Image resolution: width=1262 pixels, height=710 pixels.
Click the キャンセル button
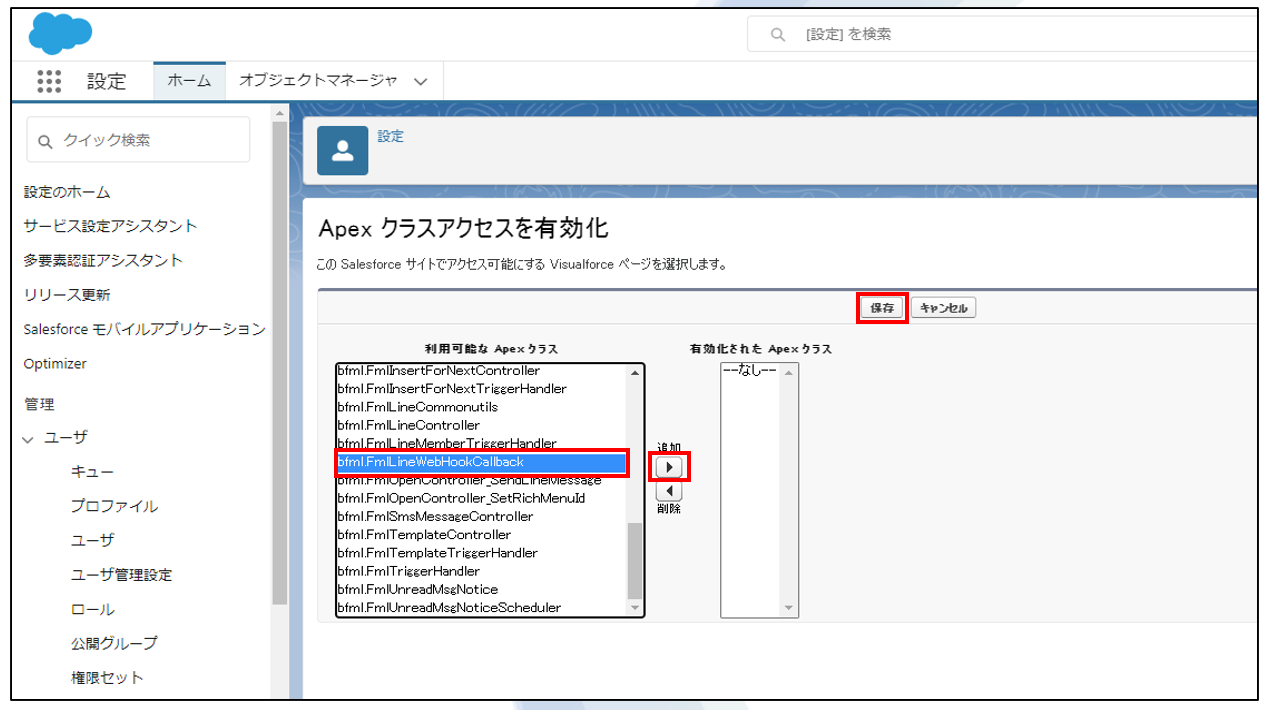[x=944, y=308]
